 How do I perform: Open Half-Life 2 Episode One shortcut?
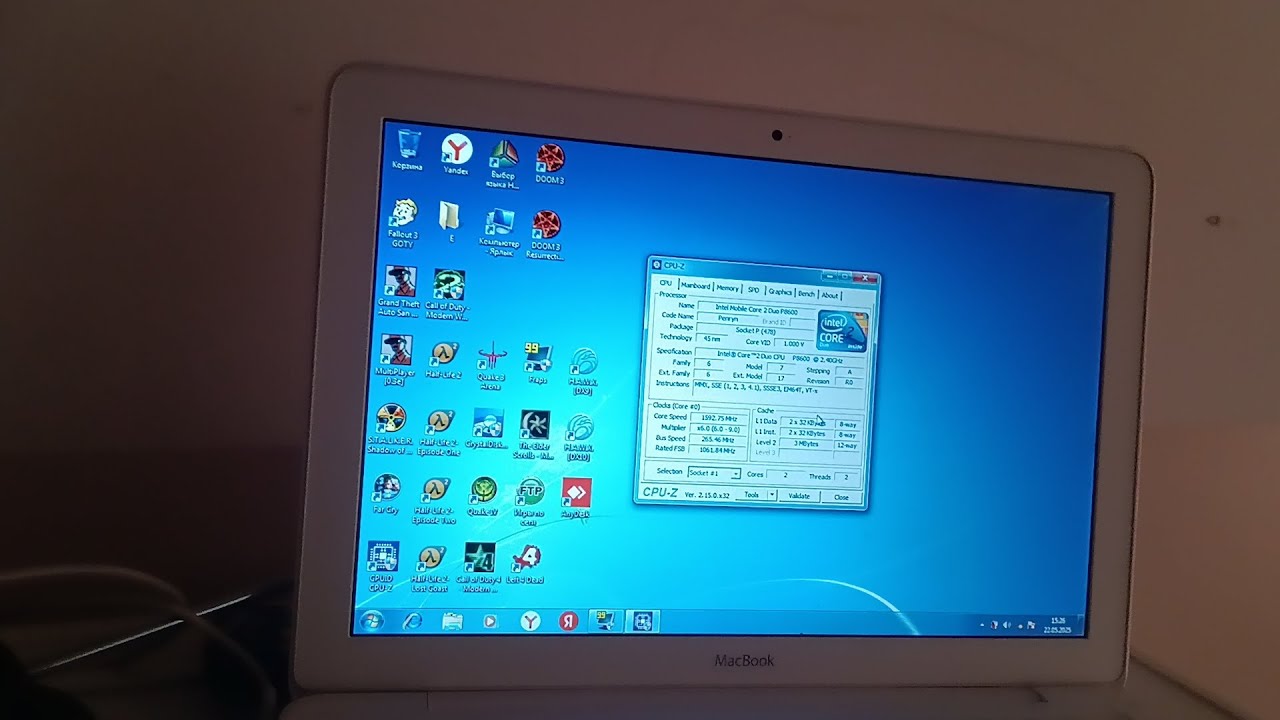[x=439, y=432]
